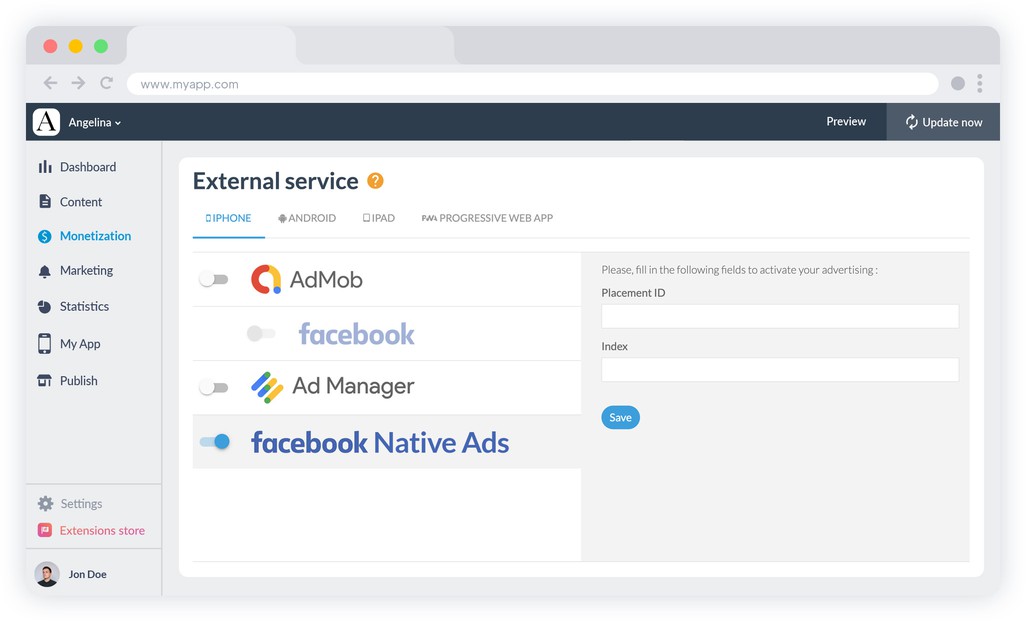Select the facebook Native Ads text

(x=380, y=442)
